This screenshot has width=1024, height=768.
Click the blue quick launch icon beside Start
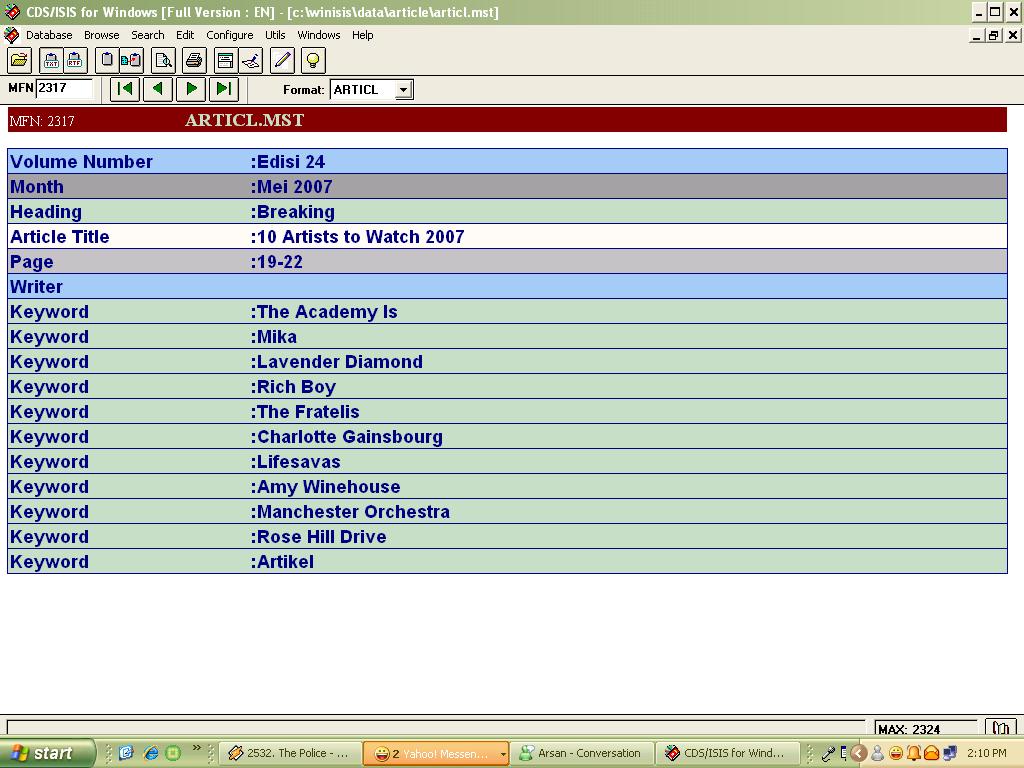point(126,753)
